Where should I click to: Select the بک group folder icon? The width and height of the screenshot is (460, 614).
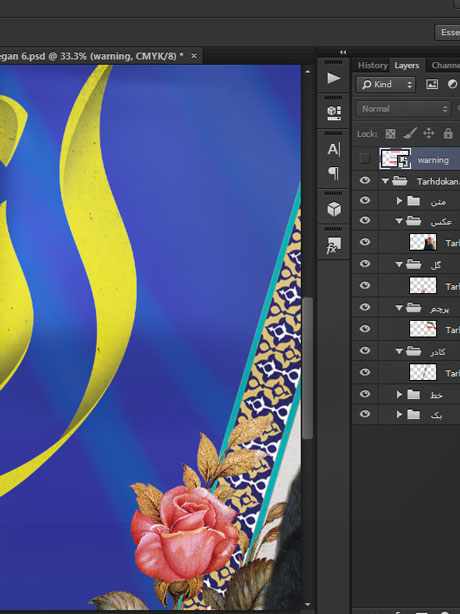coord(413,414)
